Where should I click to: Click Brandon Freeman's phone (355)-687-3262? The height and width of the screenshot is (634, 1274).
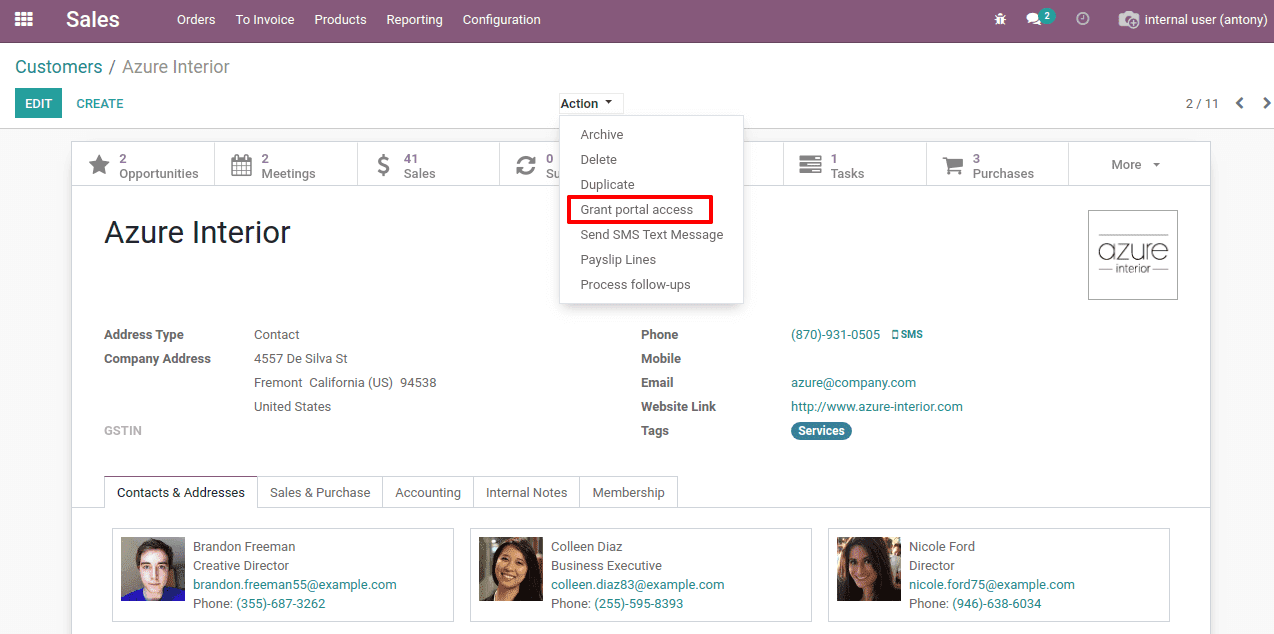coord(281,604)
